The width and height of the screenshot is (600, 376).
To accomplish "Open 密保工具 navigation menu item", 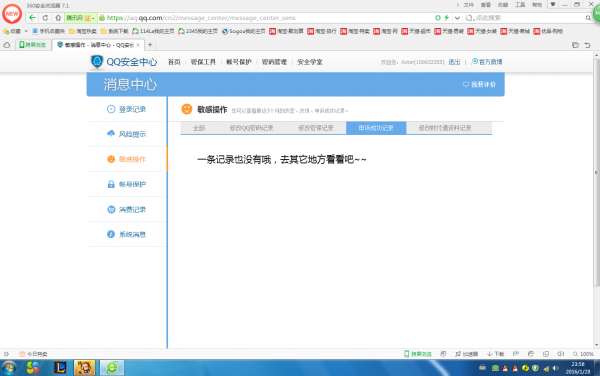I will point(203,62).
